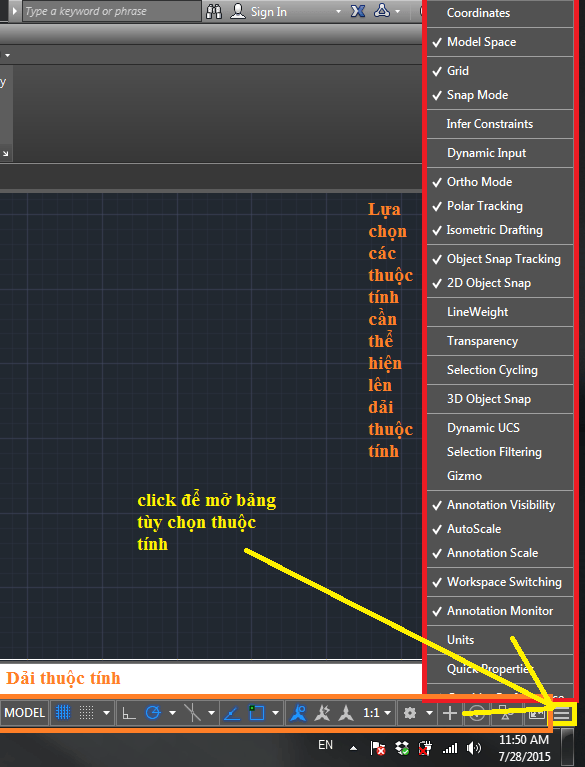Toggle the 2D Object Snap square icon
The image size is (585, 767).
[256, 713]
